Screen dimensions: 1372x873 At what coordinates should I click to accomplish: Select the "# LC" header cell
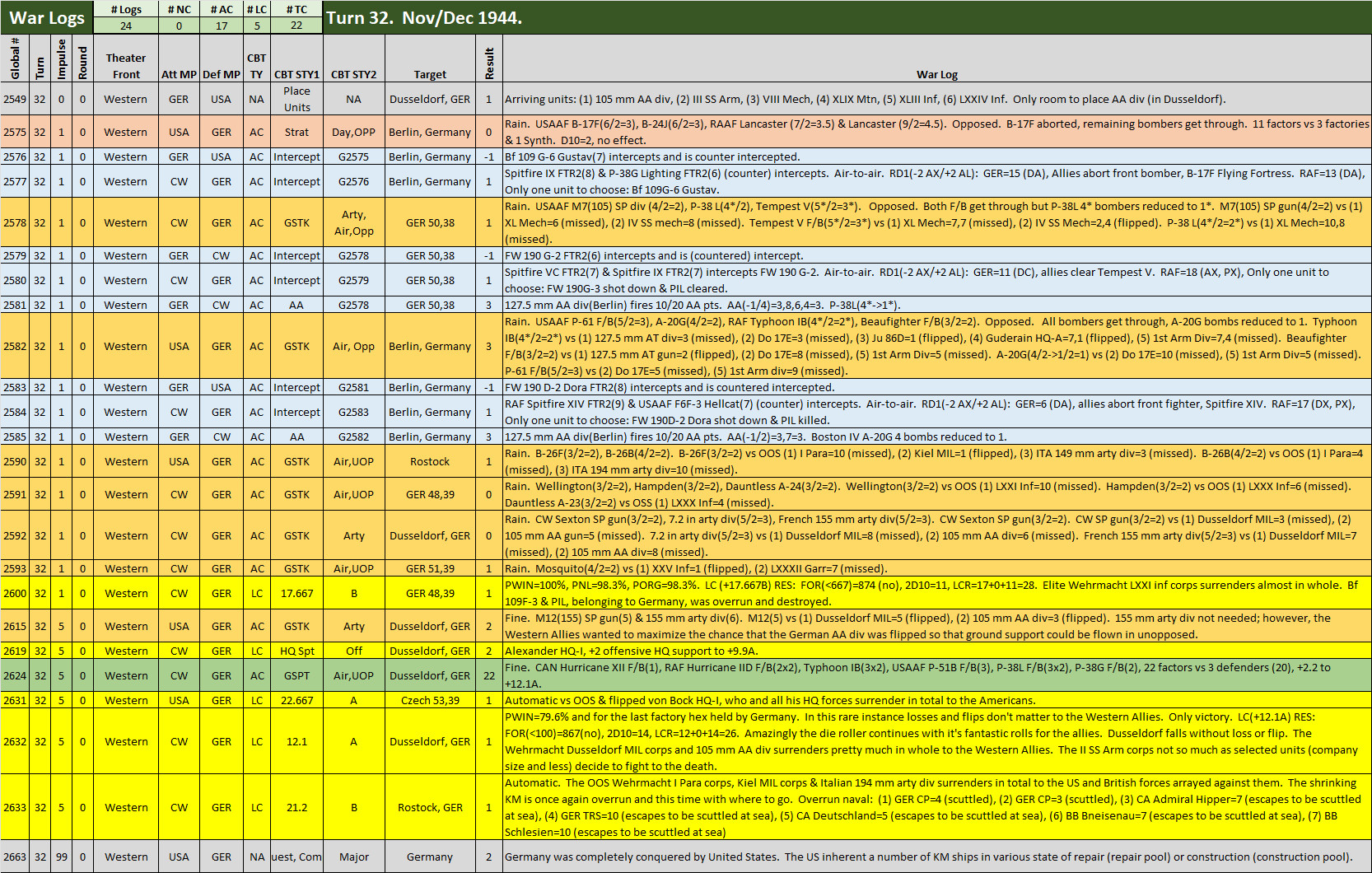coord(257,9)
